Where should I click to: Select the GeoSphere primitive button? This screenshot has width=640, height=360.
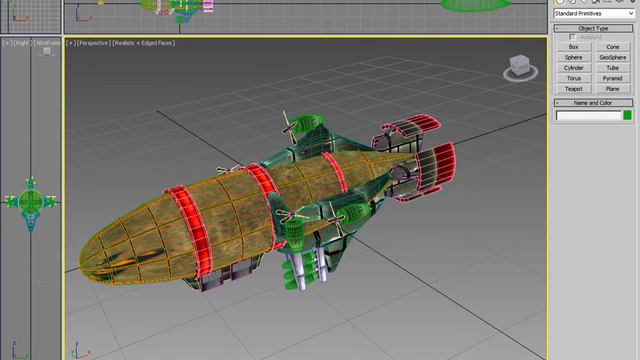click(613, 58)
